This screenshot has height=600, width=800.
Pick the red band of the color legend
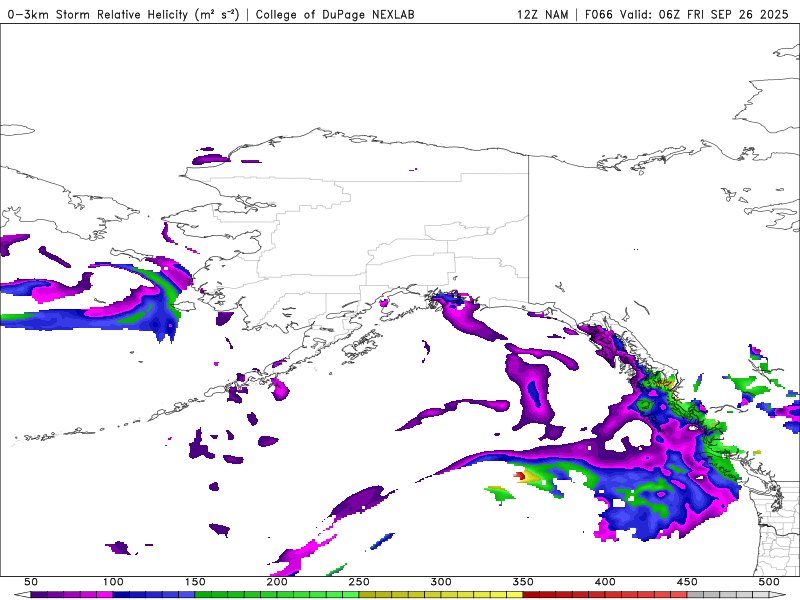pyautogui.click(x=605, y=595)
